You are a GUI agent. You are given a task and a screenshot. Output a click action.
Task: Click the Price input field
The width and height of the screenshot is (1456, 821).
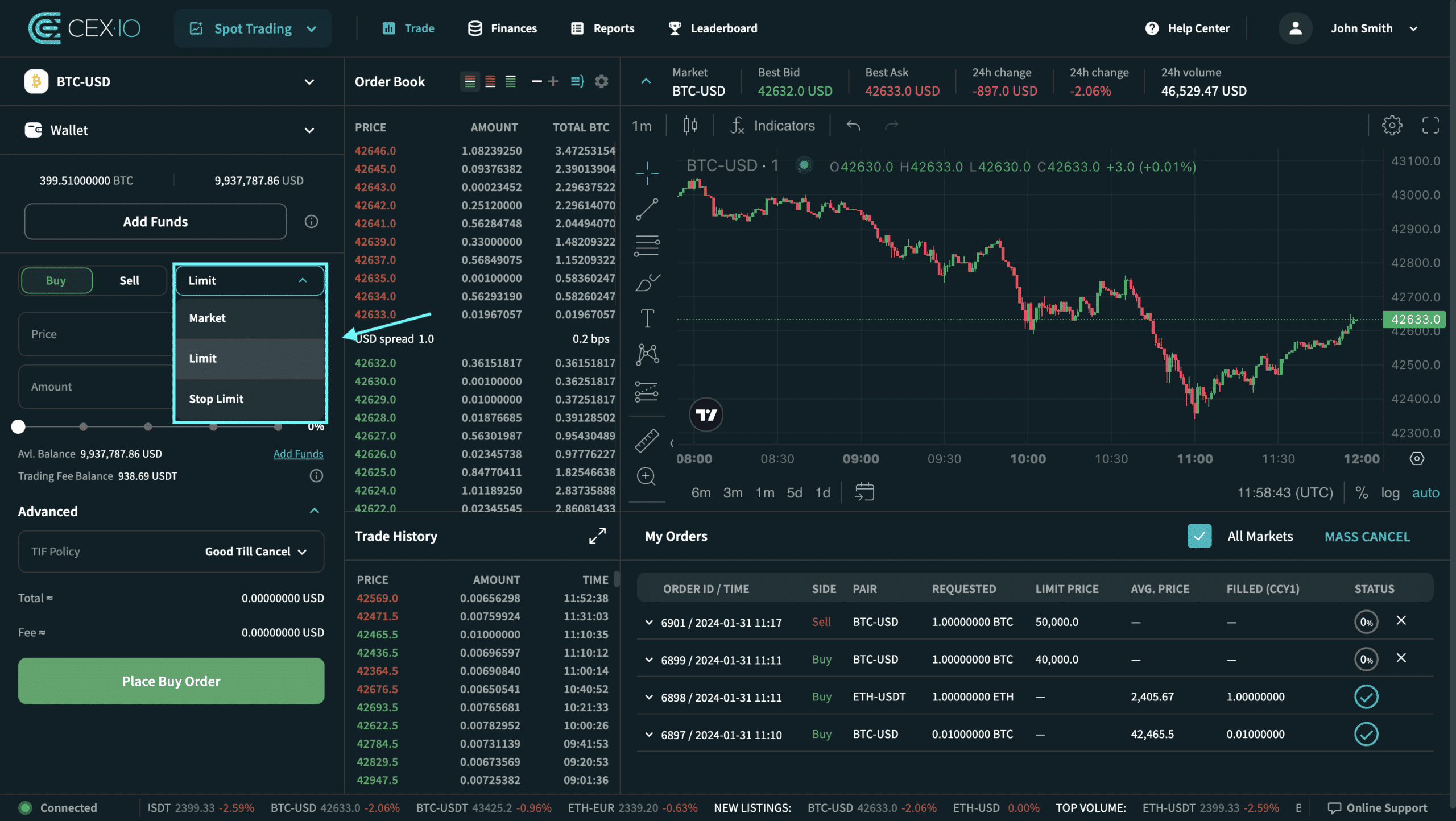[96, 334]
